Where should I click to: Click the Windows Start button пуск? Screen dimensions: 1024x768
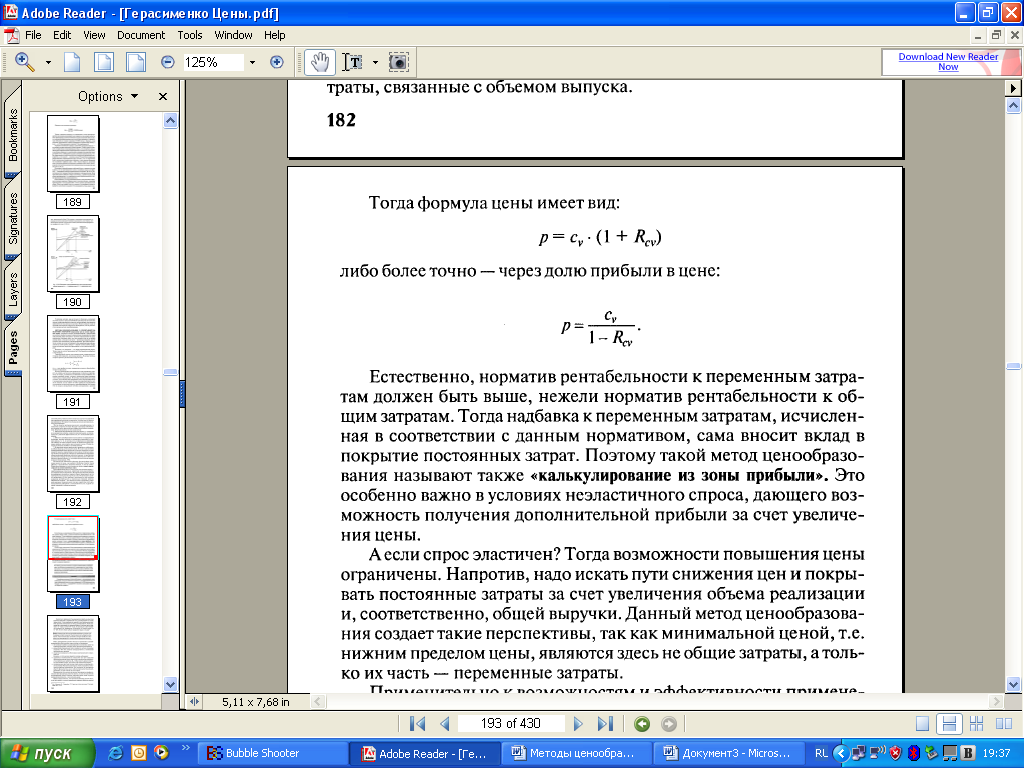coord(48,754)
